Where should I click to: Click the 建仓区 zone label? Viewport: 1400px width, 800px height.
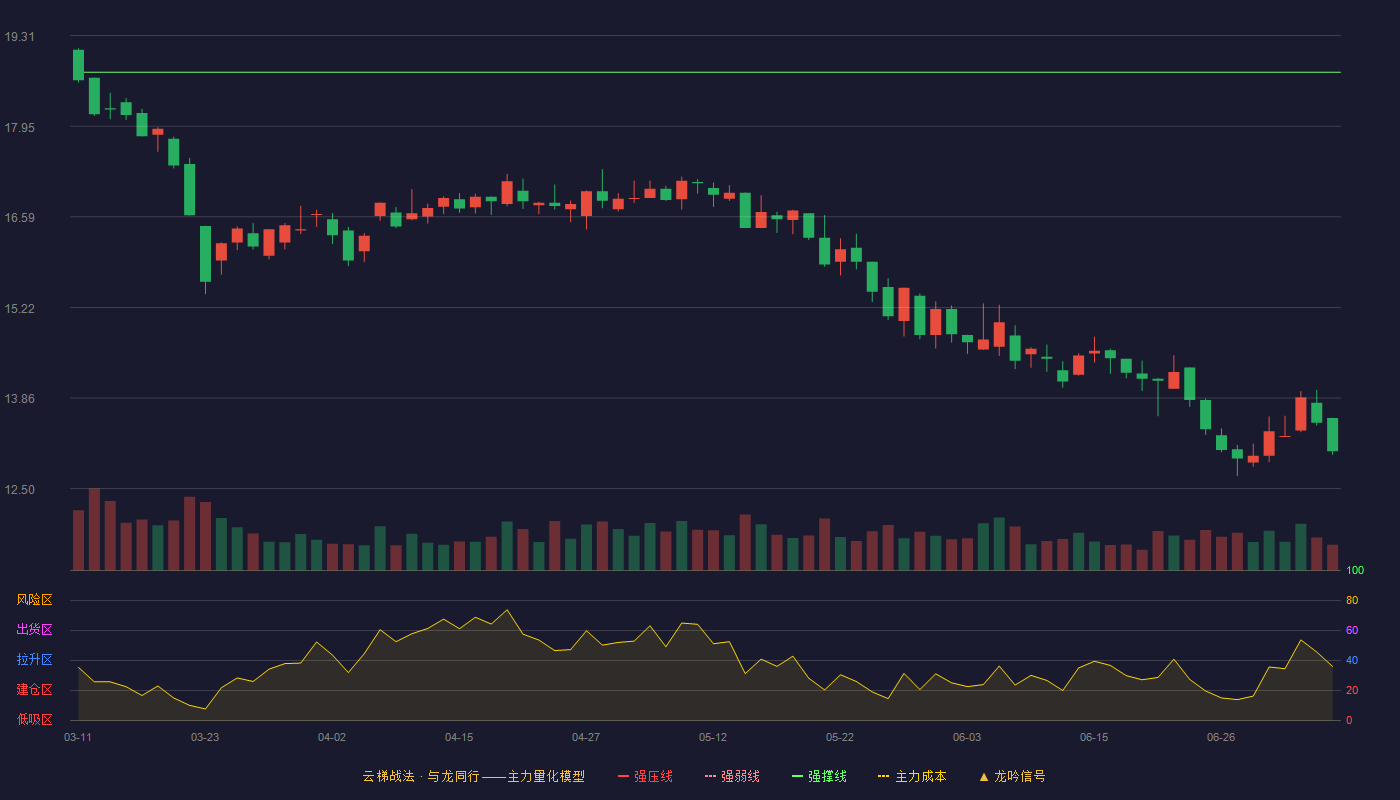34,690
